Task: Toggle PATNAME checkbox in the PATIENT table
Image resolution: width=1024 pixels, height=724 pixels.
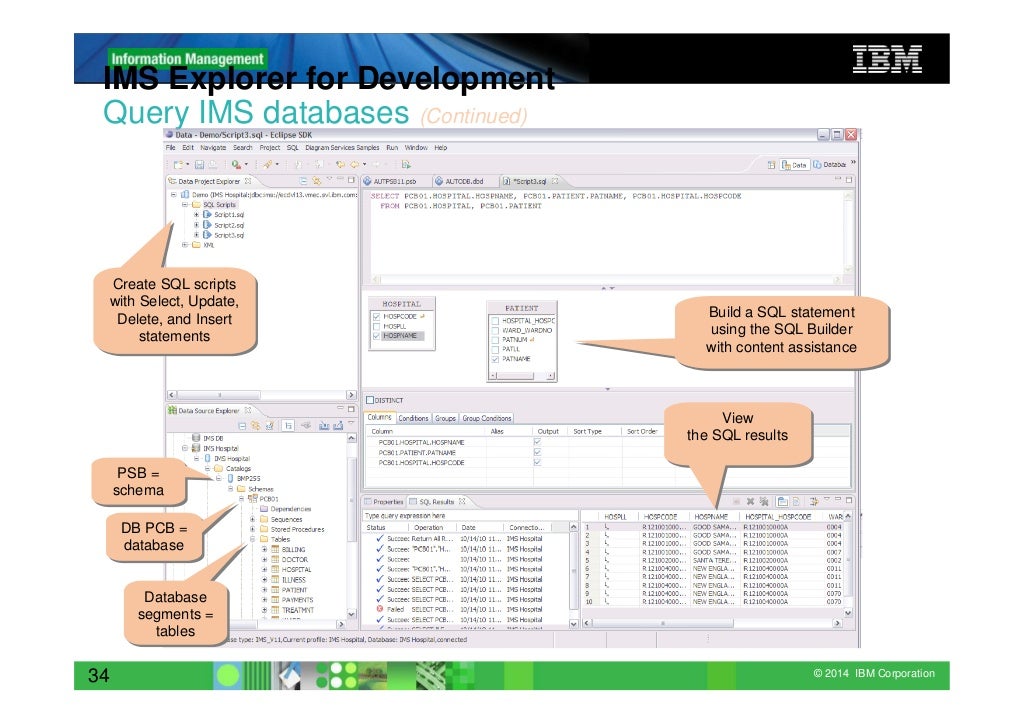Action: [495, 359]
